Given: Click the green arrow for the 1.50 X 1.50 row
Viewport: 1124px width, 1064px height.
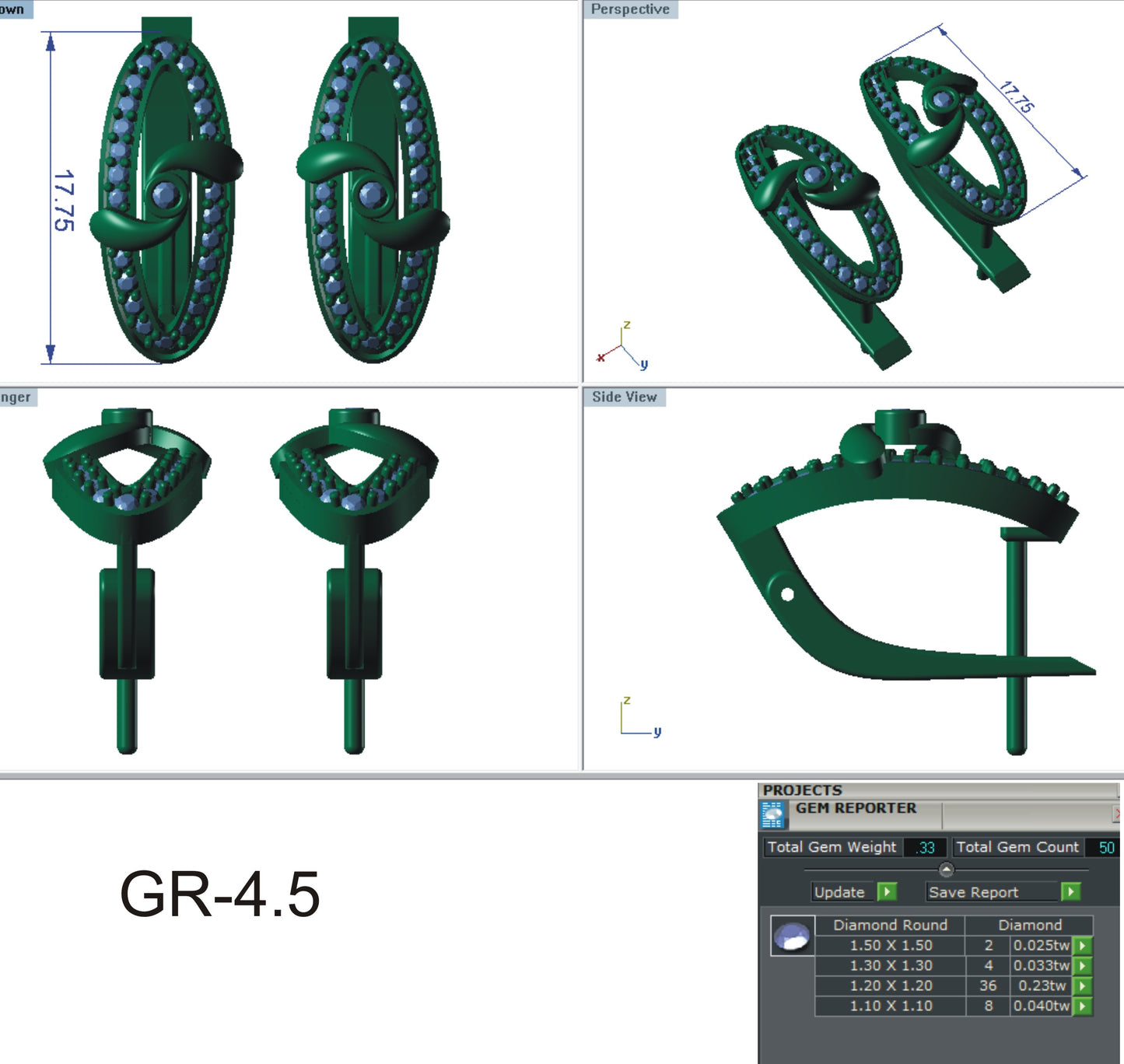Looking at the screenshot, I should (1081, 947).
